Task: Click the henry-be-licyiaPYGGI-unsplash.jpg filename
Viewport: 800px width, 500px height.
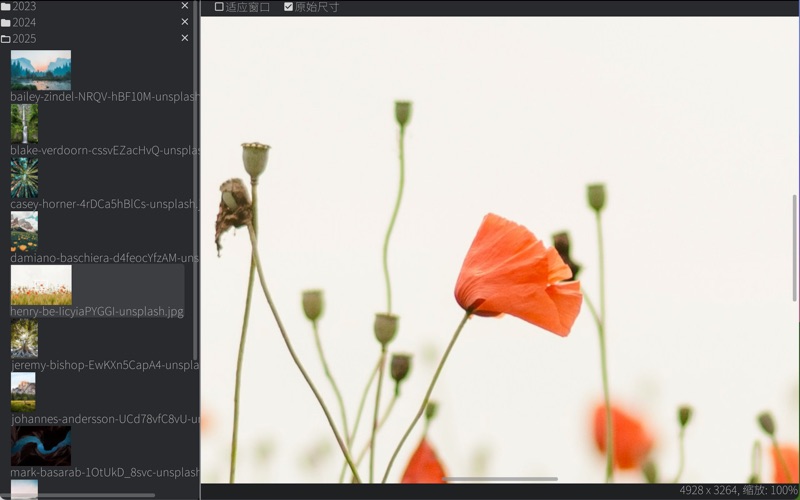Action: click(97, 311)
